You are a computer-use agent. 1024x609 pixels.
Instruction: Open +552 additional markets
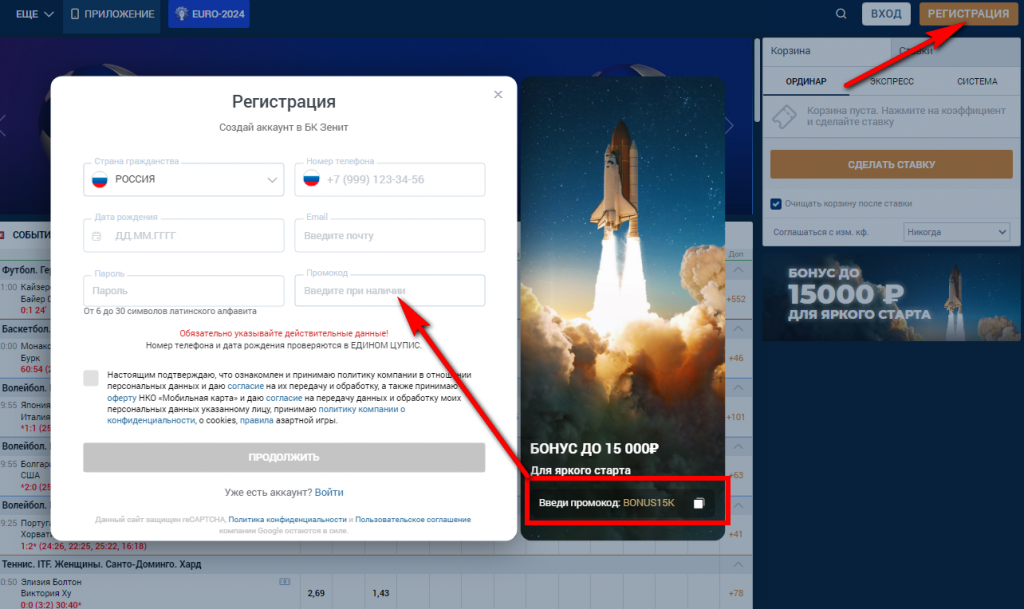(736, 299)
